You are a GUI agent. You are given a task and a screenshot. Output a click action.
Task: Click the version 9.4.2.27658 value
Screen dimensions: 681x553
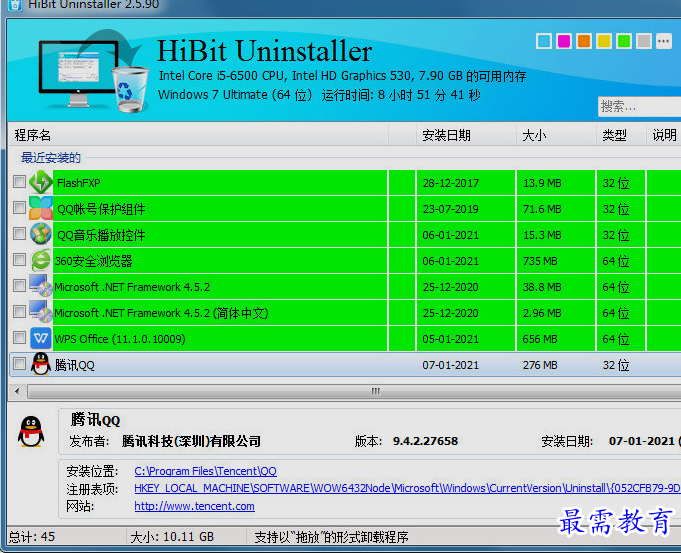click(425, 441)
